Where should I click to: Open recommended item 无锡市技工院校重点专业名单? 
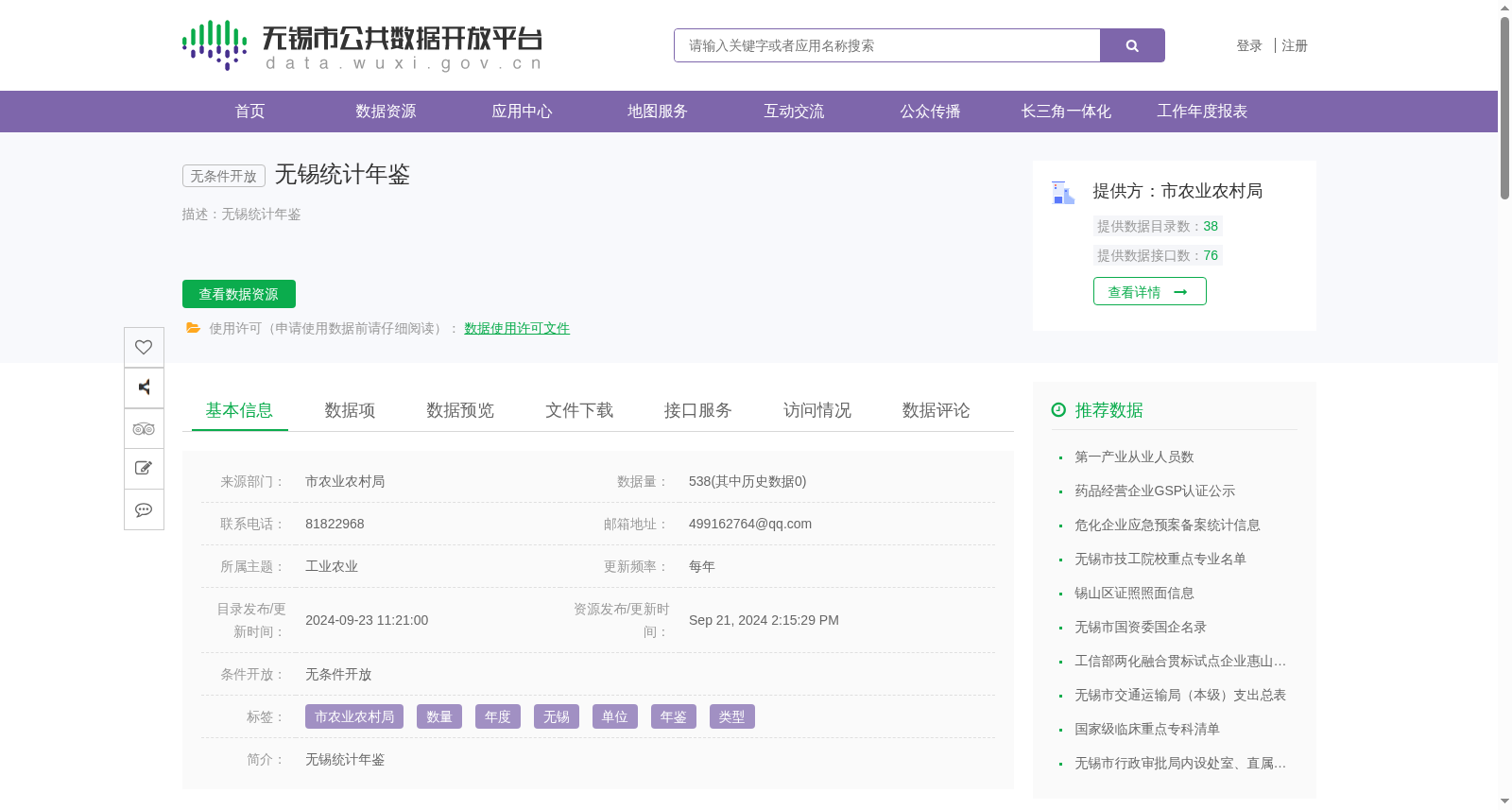tap(1160, 559)
